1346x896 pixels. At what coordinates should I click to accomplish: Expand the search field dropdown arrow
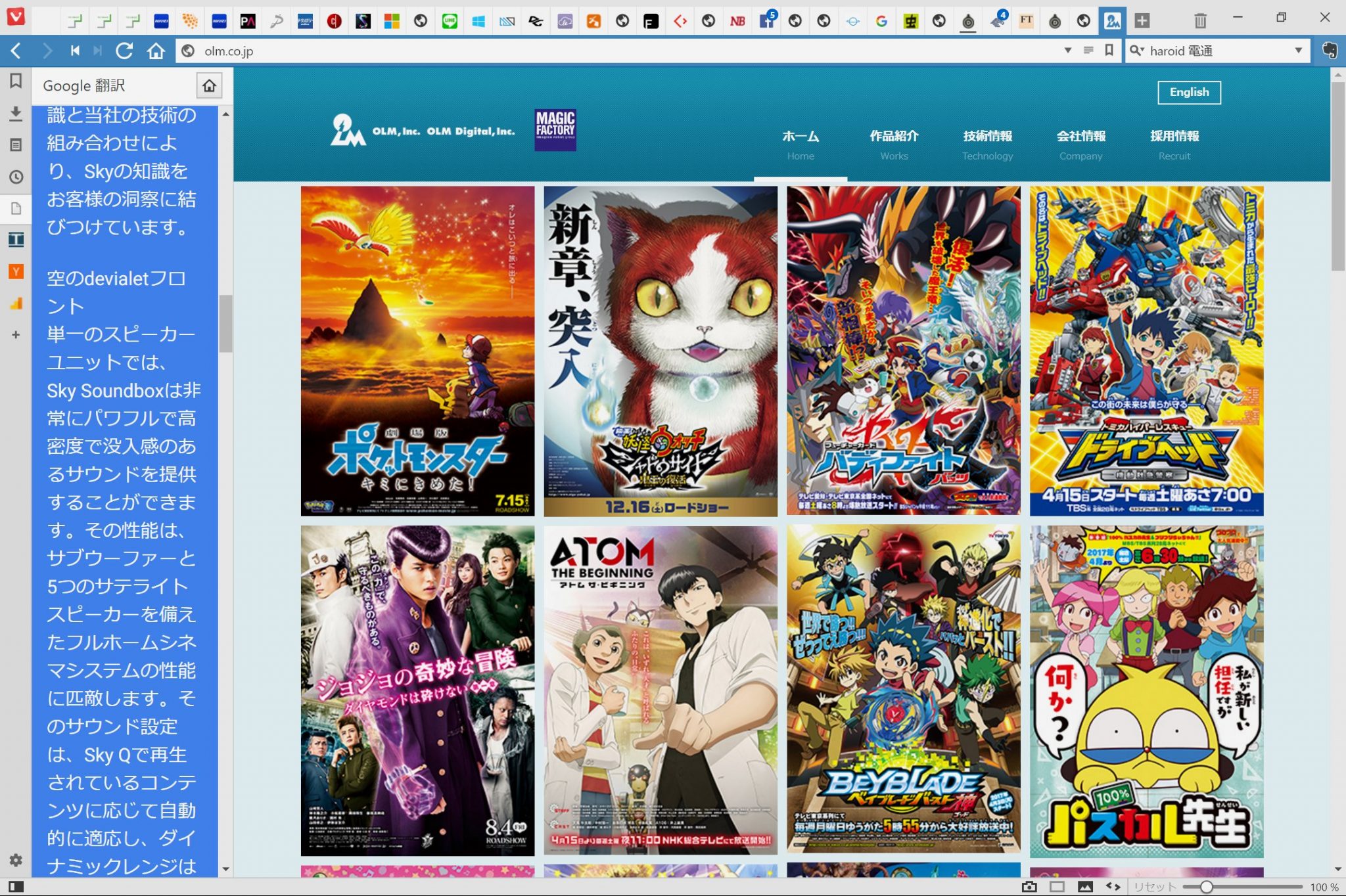[1298, 51]
